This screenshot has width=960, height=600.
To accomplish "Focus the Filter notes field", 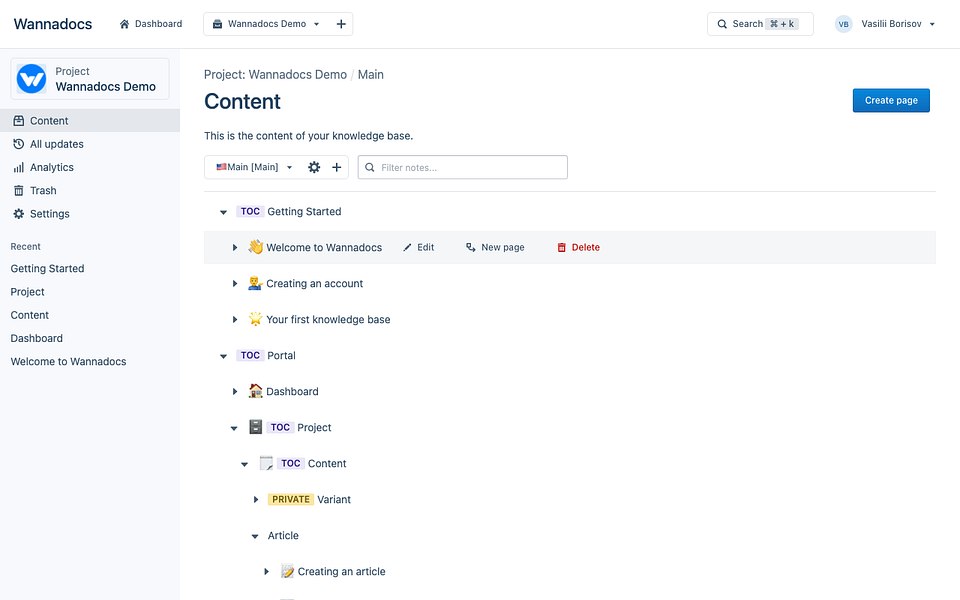I will pyautogui.click(x=463, y=167).
